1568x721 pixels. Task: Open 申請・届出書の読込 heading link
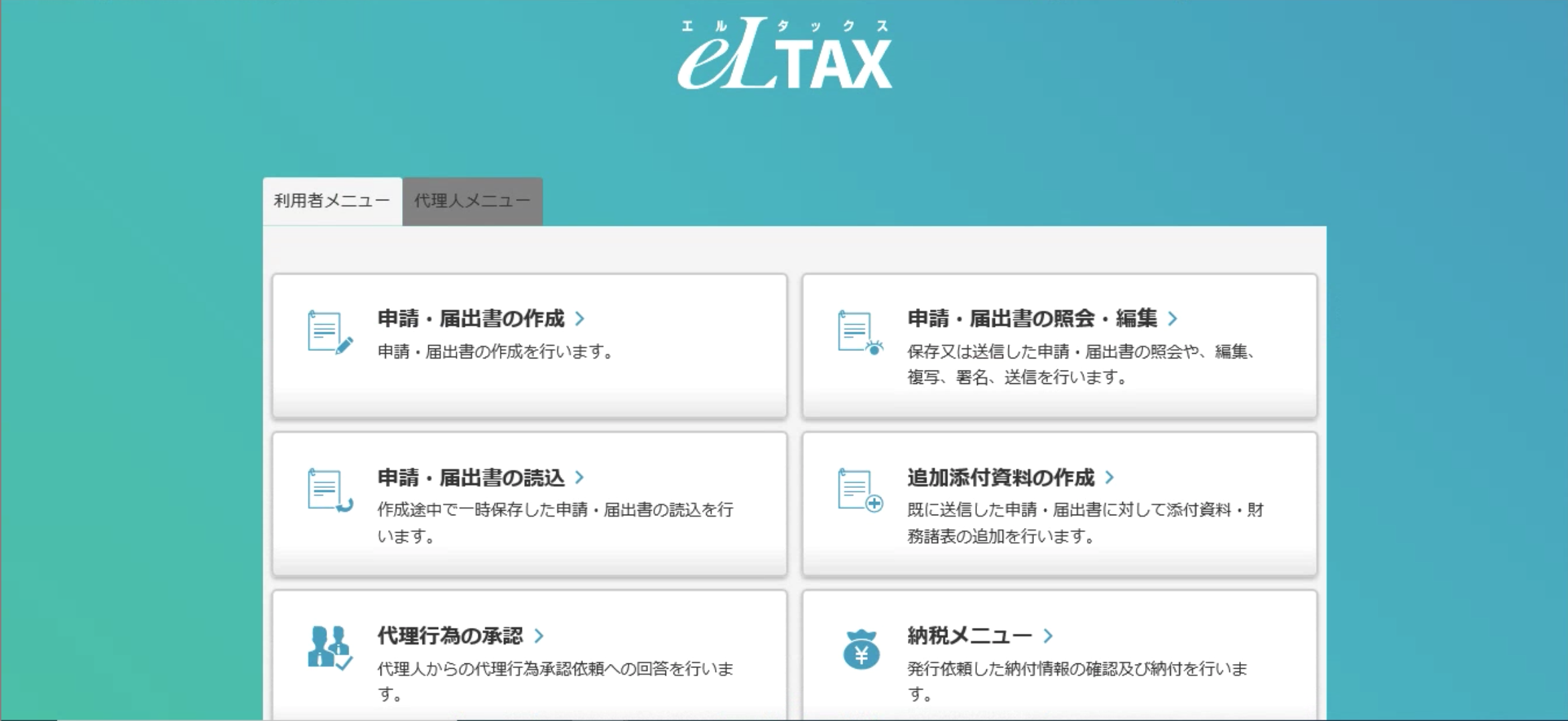coord(471,478)
